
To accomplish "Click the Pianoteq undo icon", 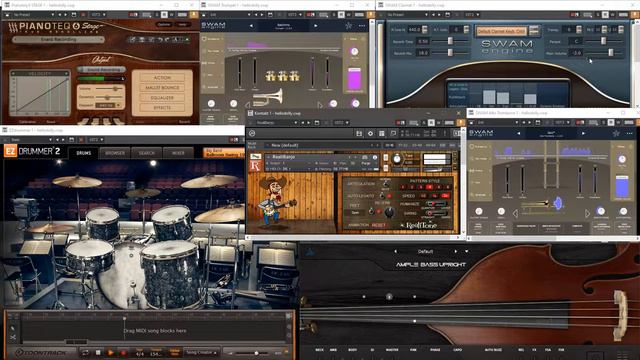I will [x=160, y=40].
